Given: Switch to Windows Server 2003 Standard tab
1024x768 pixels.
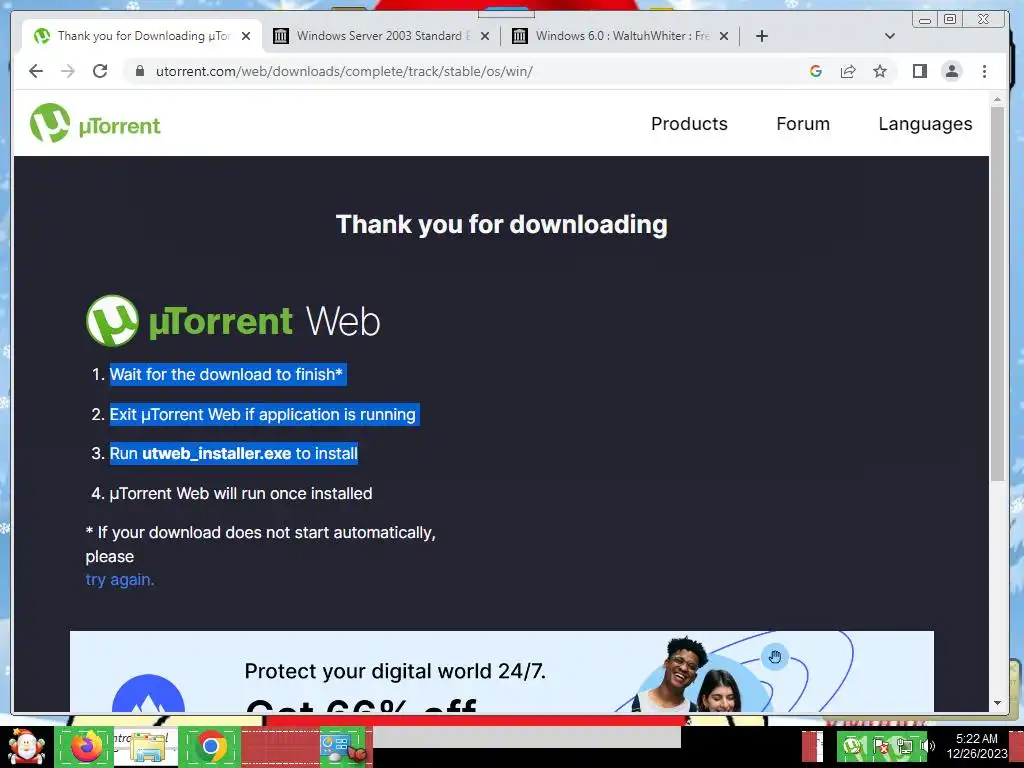Looking at the screenshot, I should [381, 36].
